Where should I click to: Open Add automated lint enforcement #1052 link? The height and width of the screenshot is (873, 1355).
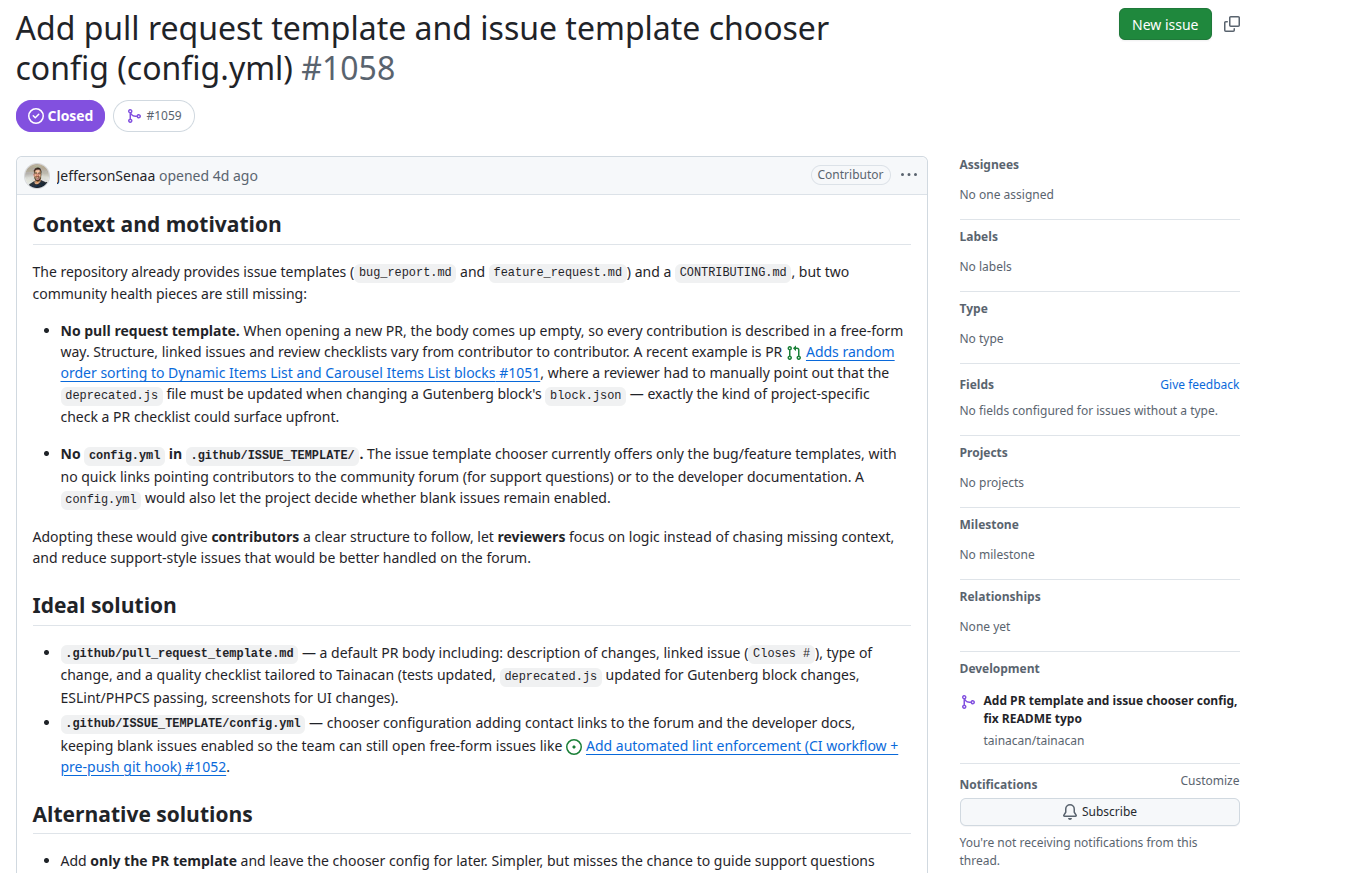tap(479, 757)
